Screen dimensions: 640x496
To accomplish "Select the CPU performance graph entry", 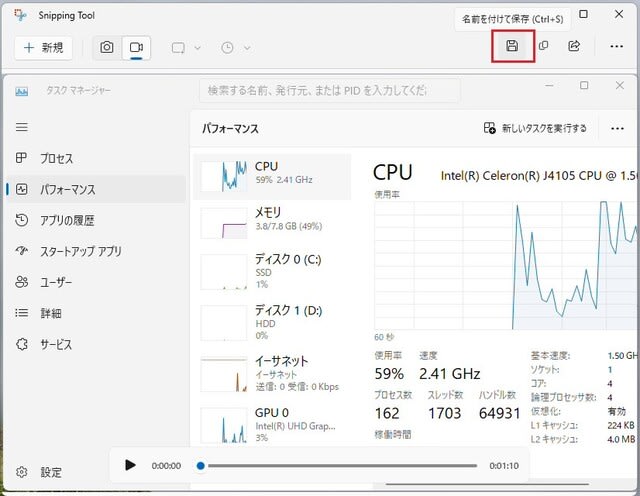I will tap(272, 176).
